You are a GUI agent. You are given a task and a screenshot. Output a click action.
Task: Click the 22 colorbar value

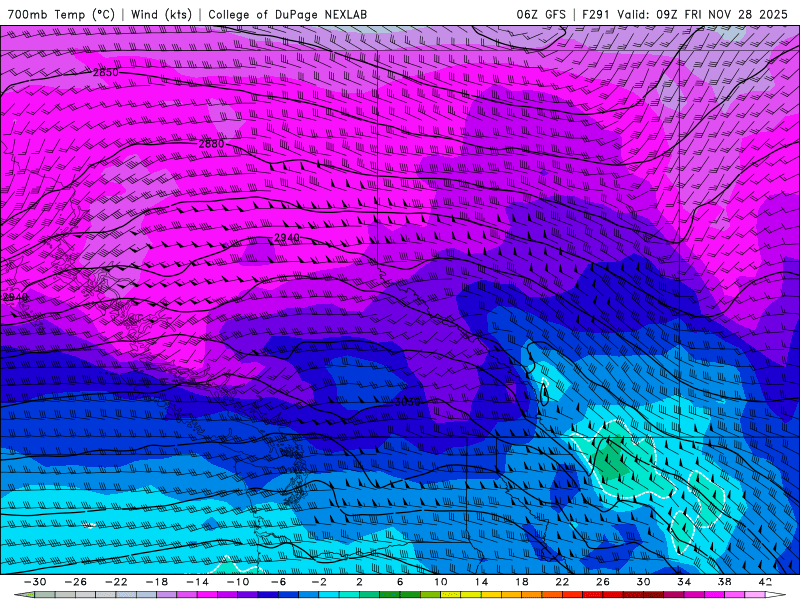click(x=562, y=582)
